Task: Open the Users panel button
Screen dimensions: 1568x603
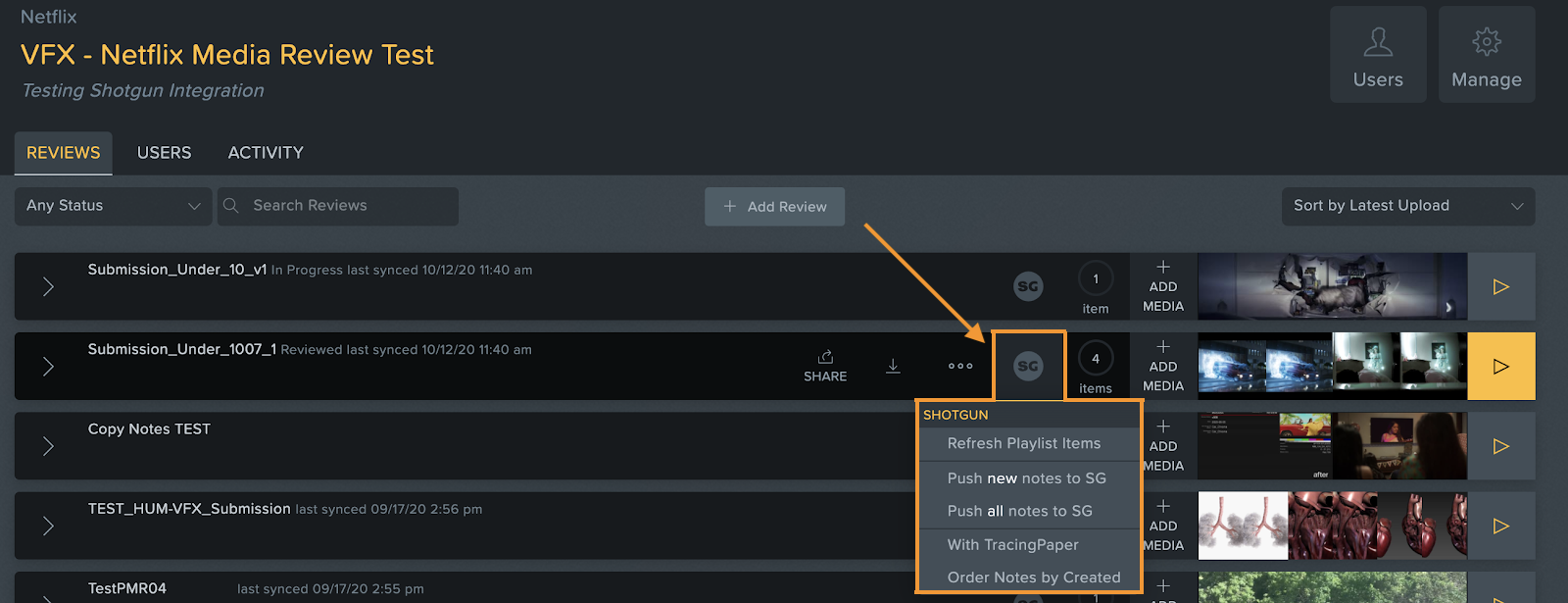Action: [1378, 55]
